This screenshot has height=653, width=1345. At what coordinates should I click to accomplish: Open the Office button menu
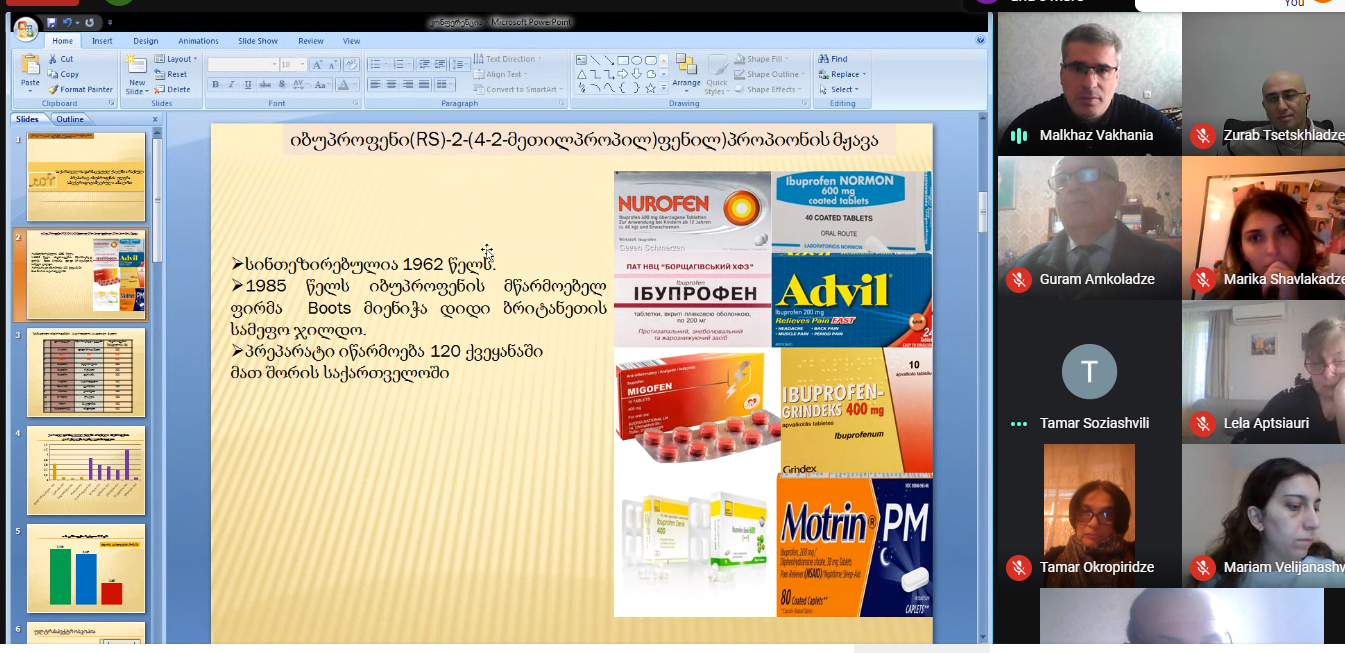pyautogui.click(x=24, y=28)
